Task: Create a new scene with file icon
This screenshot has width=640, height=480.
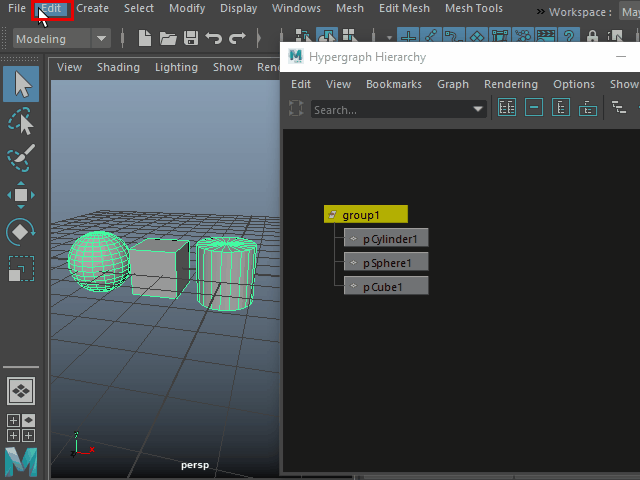Action: 145,39
